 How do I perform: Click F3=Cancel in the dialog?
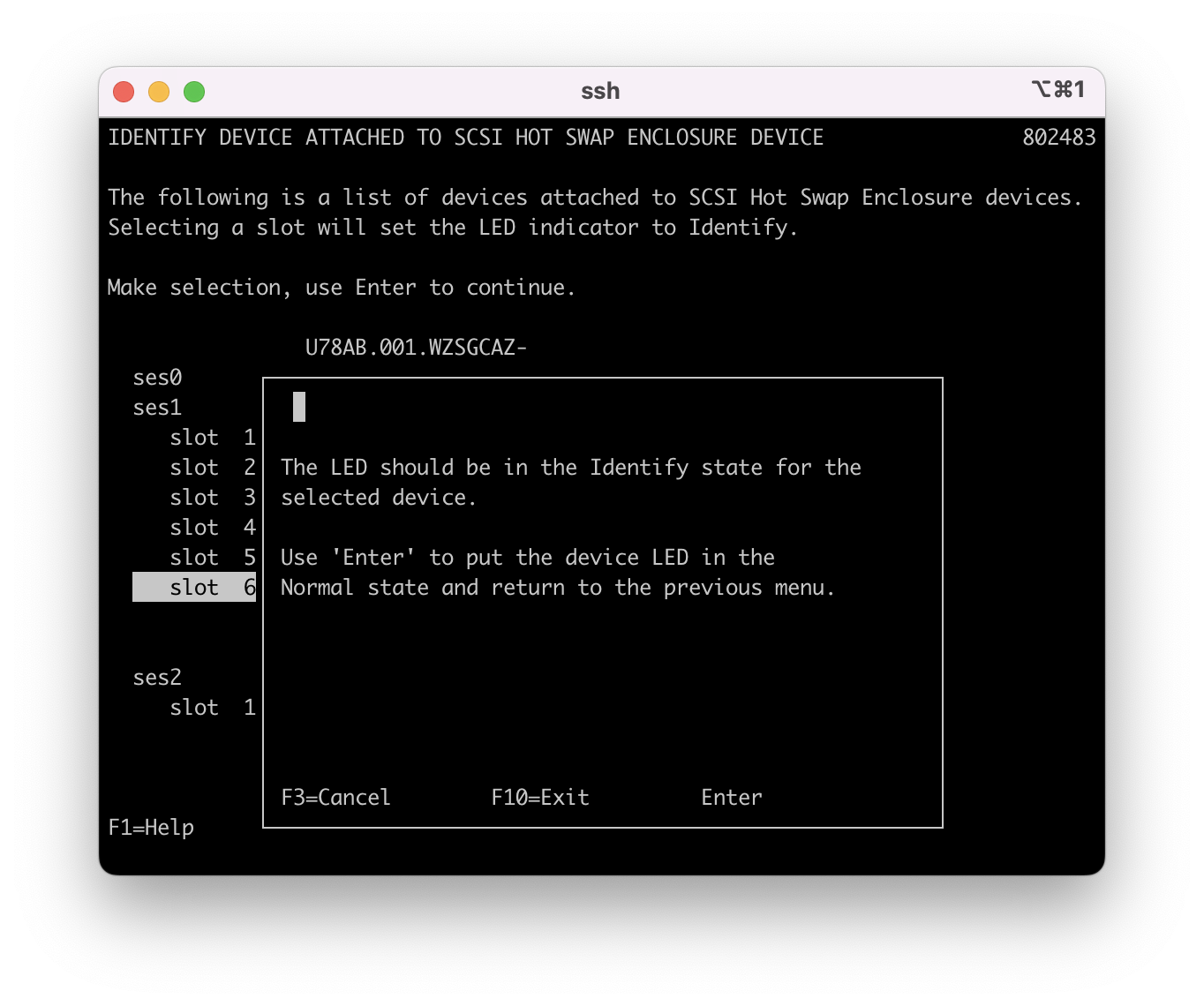point(335,798)
